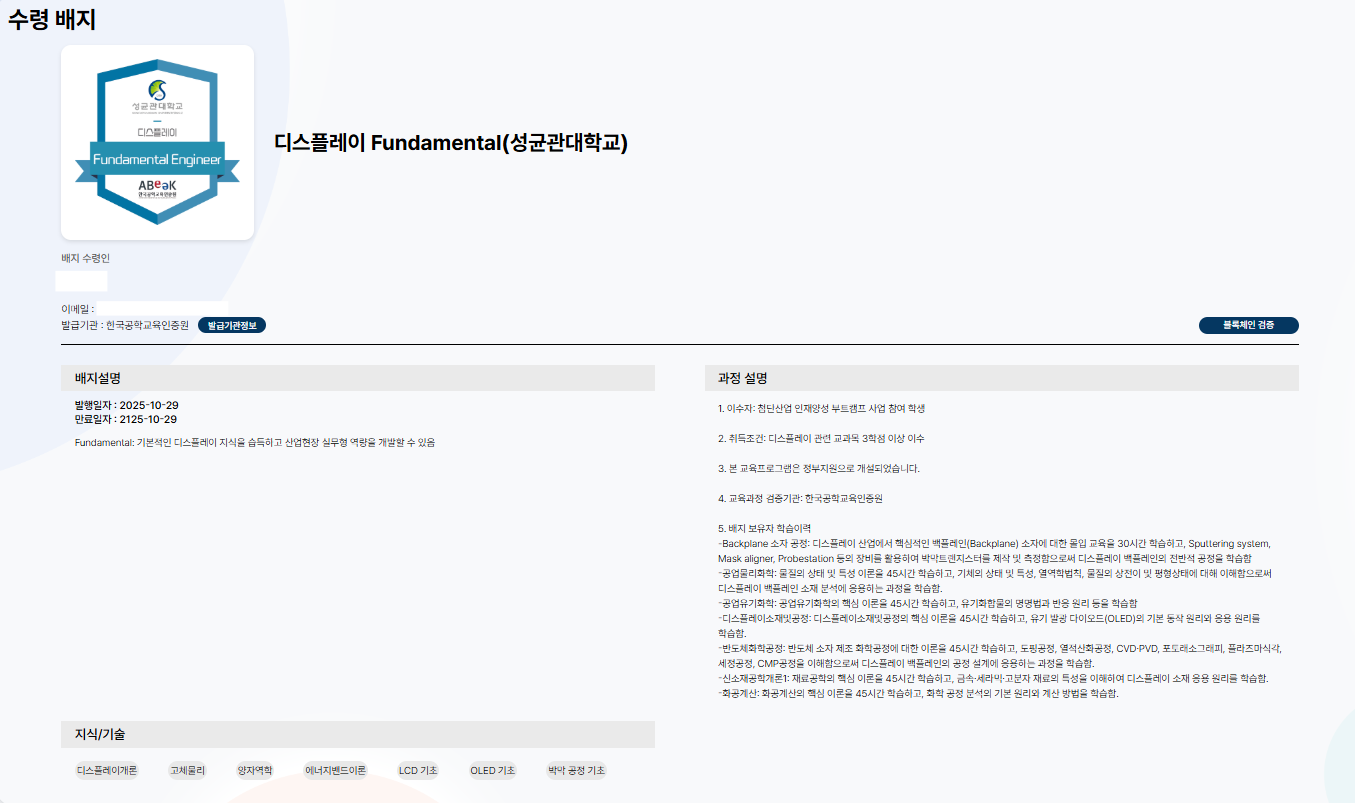1355x803 pixels.
Task: Click the 과정 설명 section header
Action: point(1001,378)
